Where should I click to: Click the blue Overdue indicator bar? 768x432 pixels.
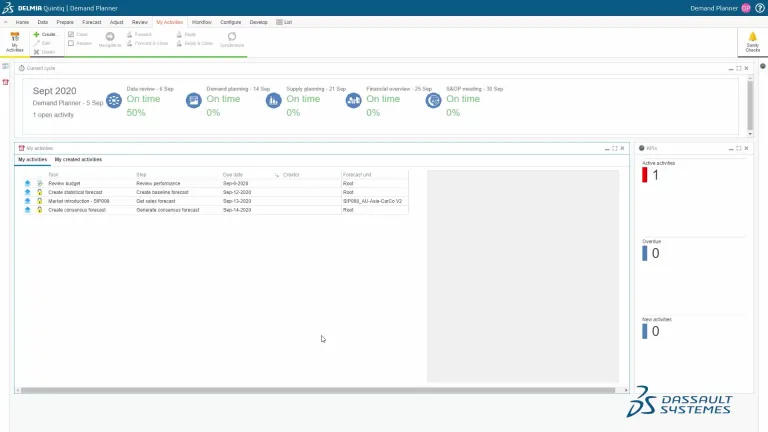[x=645, y=253]
